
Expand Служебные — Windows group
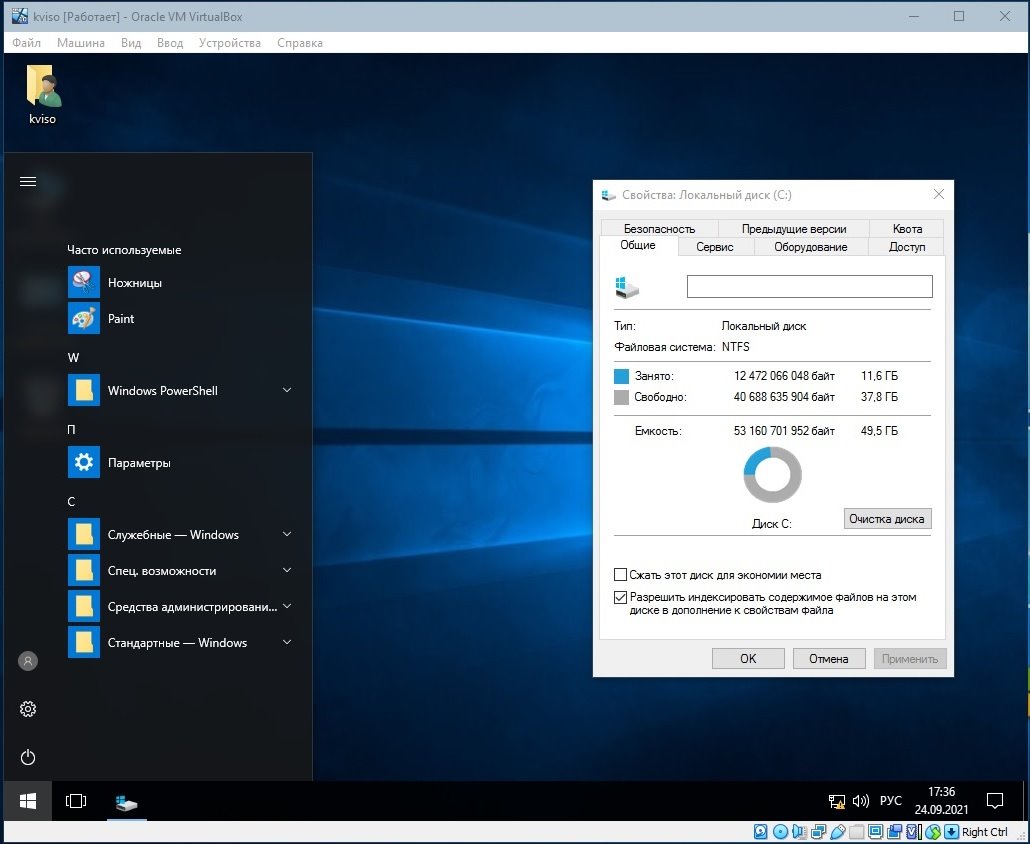[287, 535]
